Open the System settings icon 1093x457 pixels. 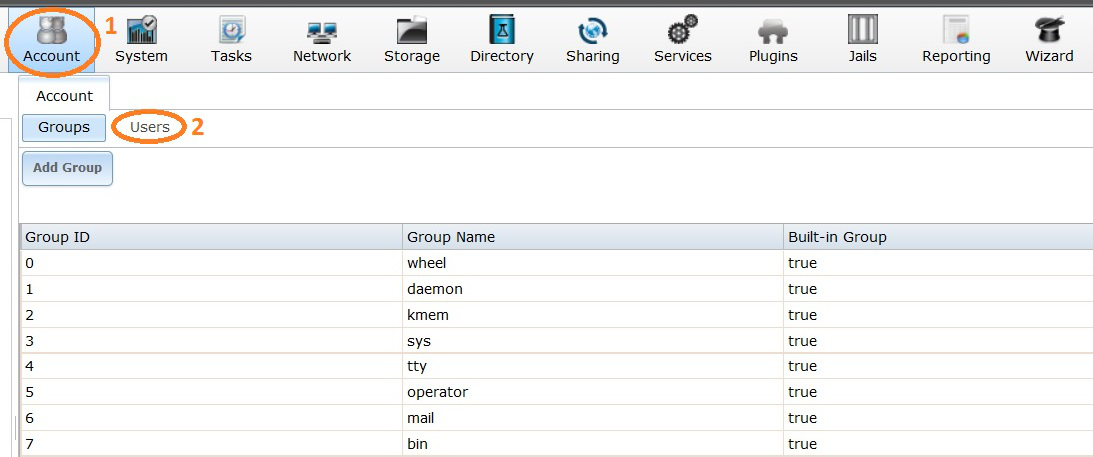click(x=141, y=30)
